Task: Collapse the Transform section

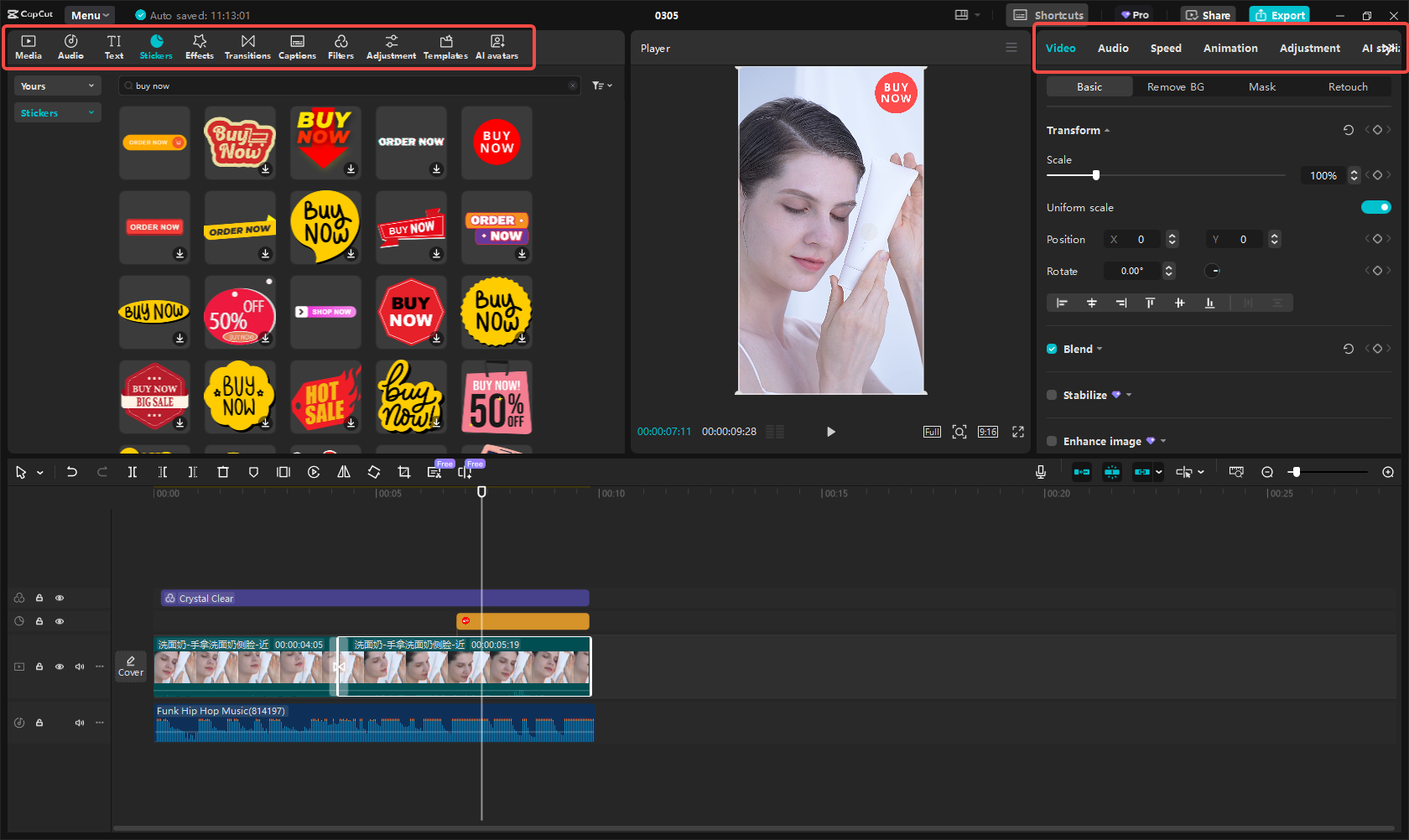Action: tap(1107, 130)
